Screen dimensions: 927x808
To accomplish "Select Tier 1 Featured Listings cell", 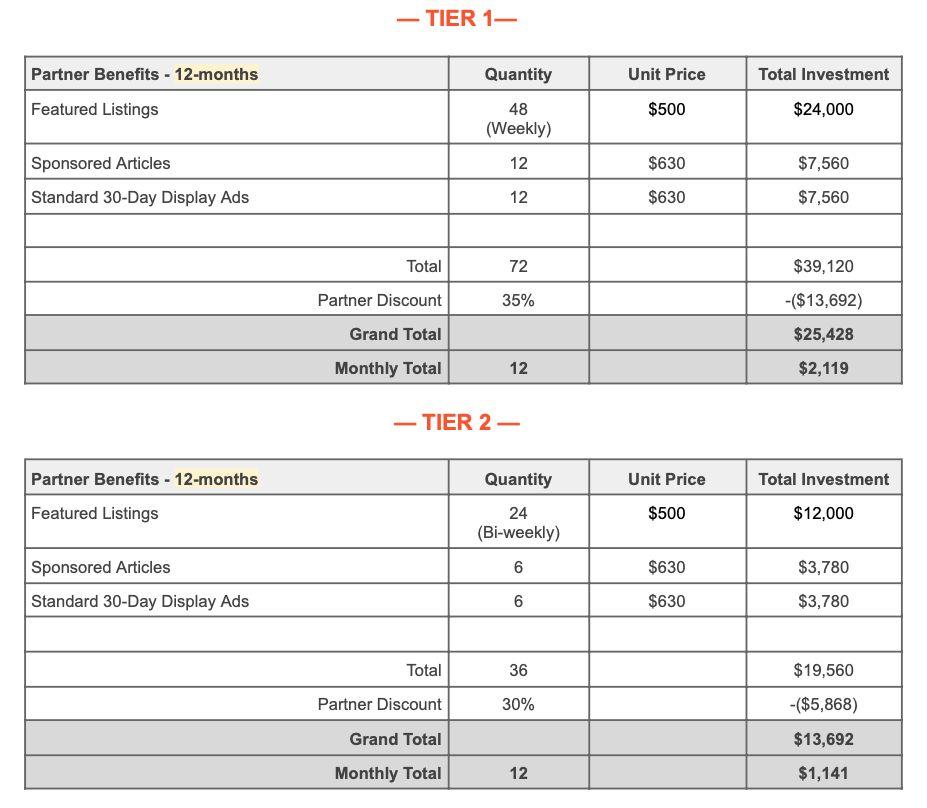I will (x=236, y=117).
